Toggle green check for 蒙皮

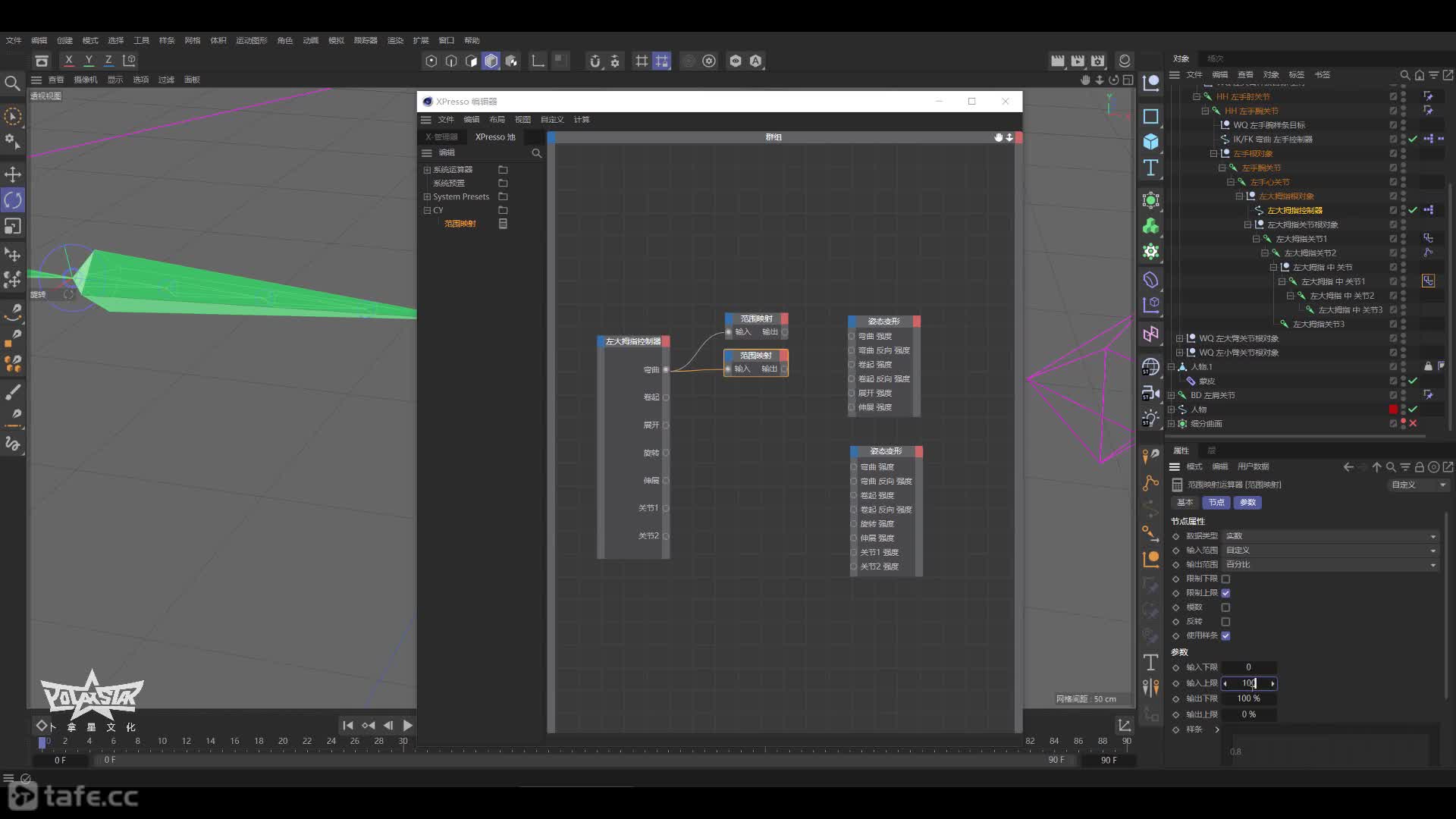pyautogui.click(x=1413, y=381)
